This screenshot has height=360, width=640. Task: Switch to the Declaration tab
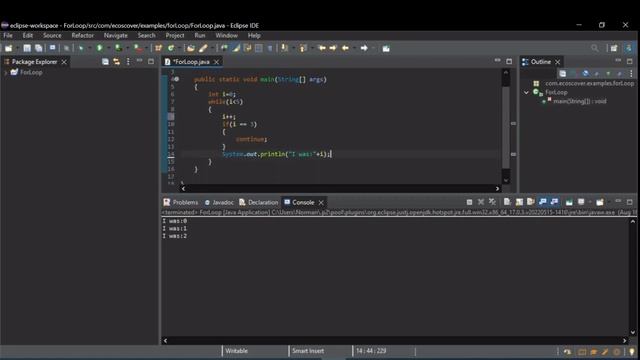[258, 202]
